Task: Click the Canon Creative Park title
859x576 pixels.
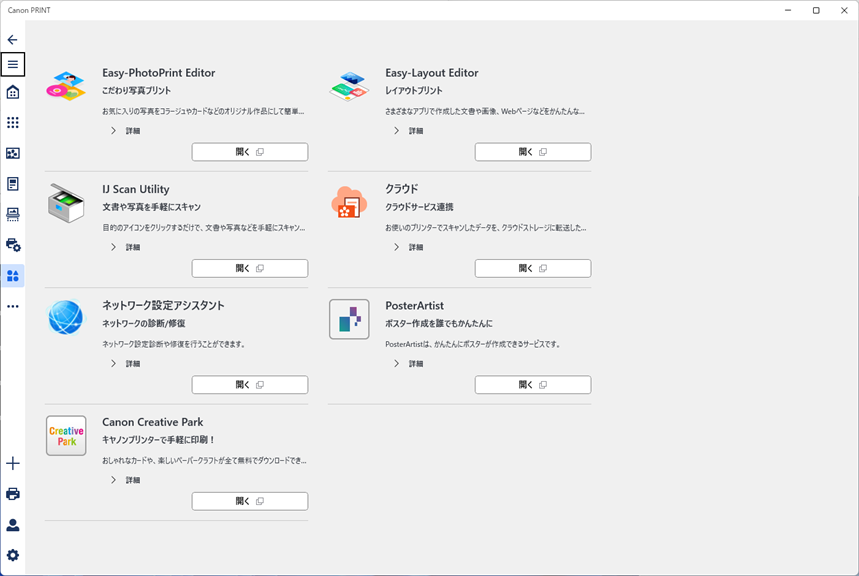Action: 152,422
